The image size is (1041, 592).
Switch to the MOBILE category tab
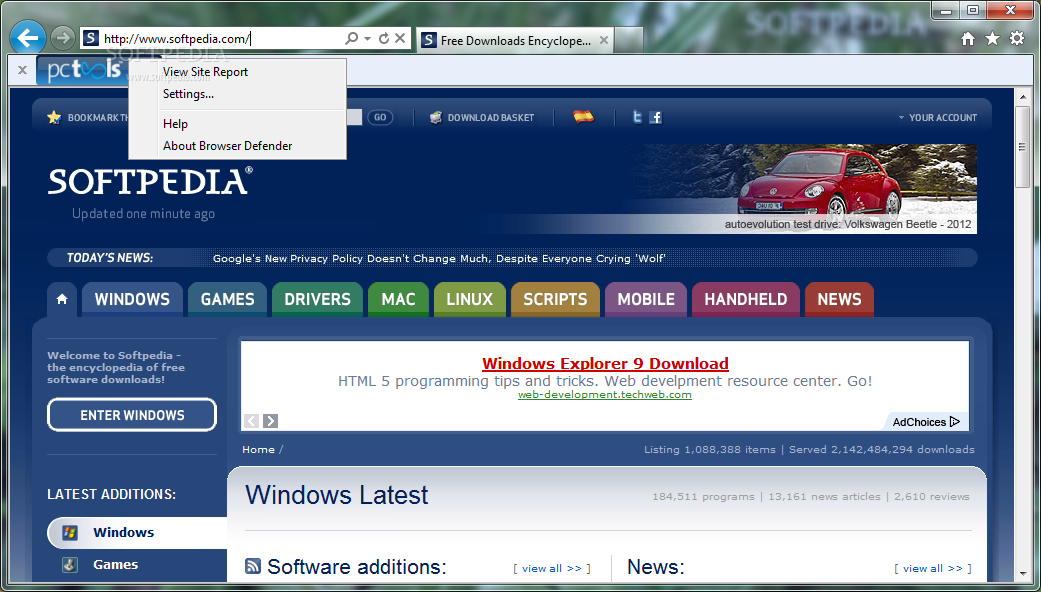click(646, 299)
